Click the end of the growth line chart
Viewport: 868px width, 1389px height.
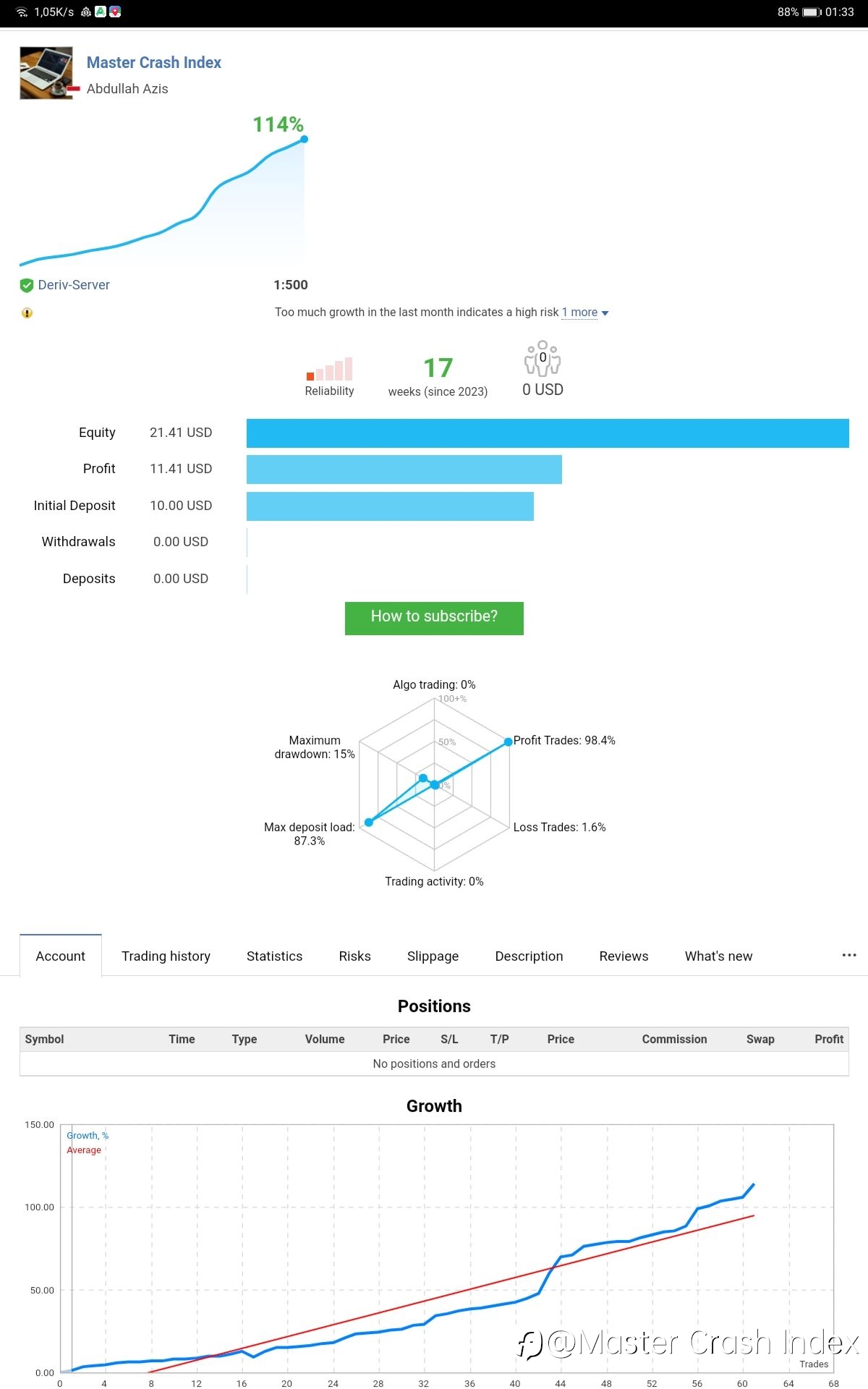[x=754, y=1184]
